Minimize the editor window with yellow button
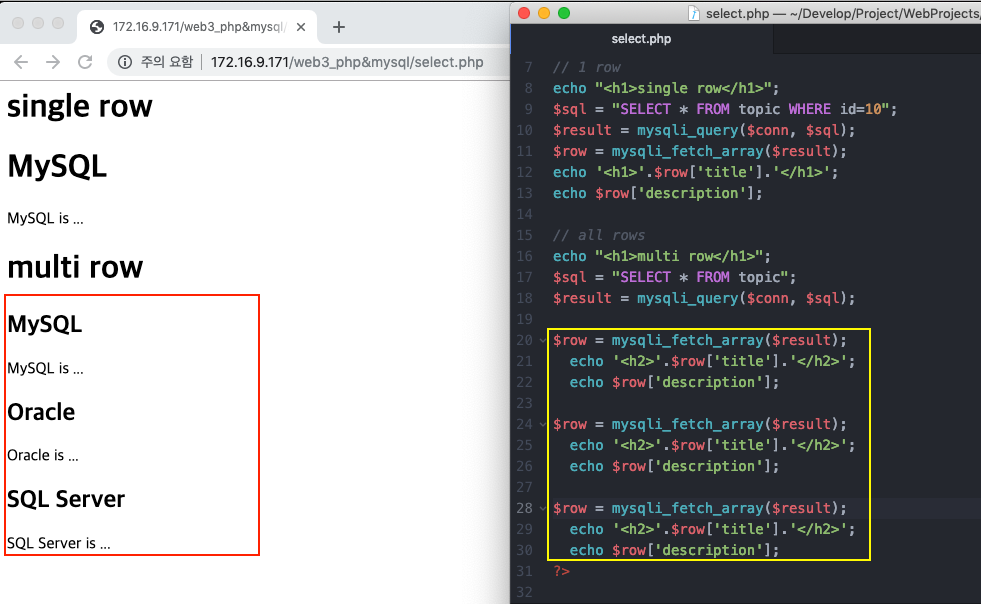 (544, 13)
